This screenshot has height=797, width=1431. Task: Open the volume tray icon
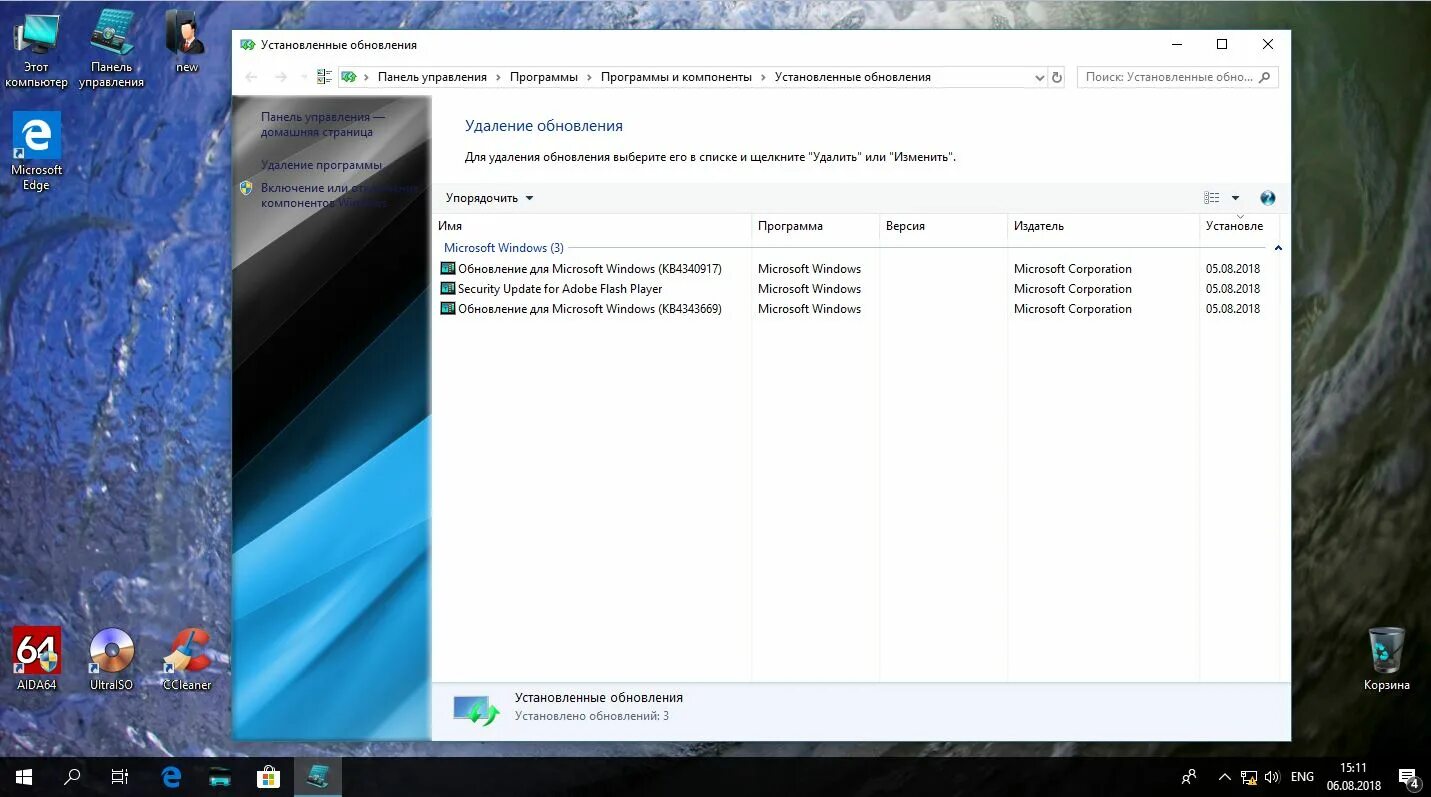point(1272,776)
